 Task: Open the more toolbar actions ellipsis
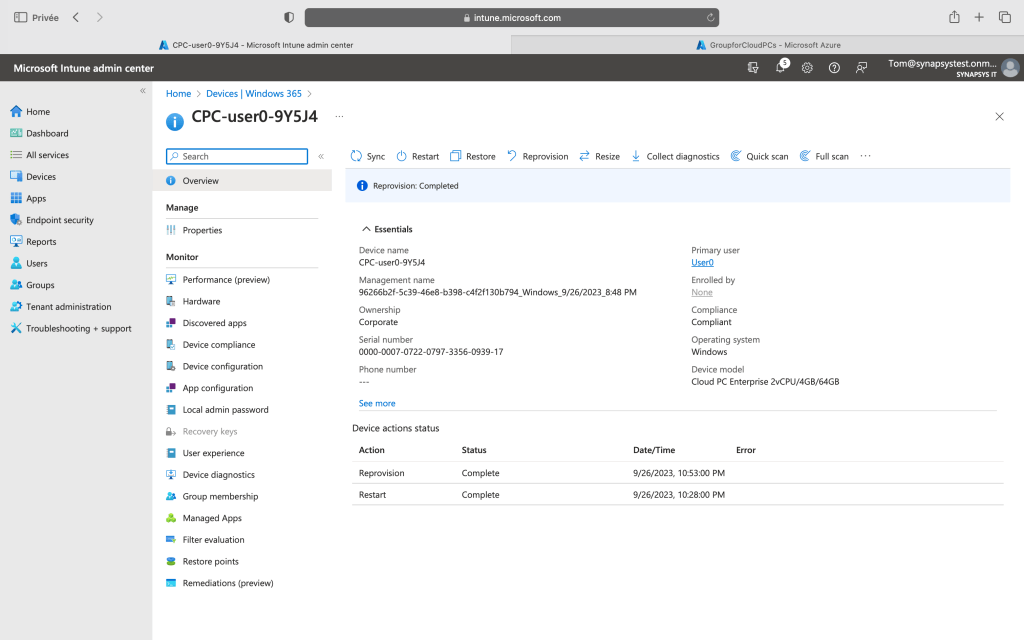(865, 156)
